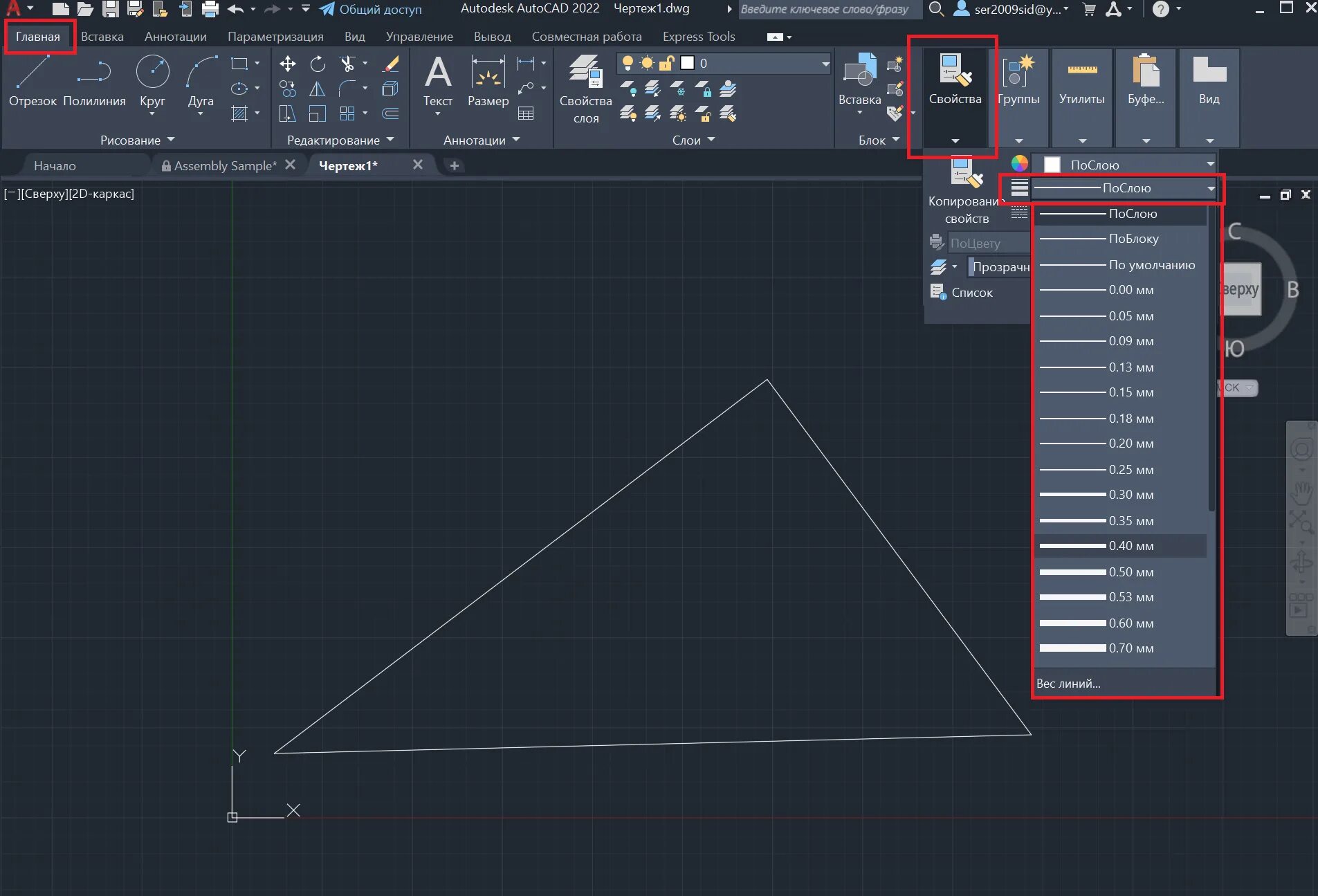This screenshot has width=1318, height=896.
Task: Click the Trim scissors icon
Action: click(347, 64)
